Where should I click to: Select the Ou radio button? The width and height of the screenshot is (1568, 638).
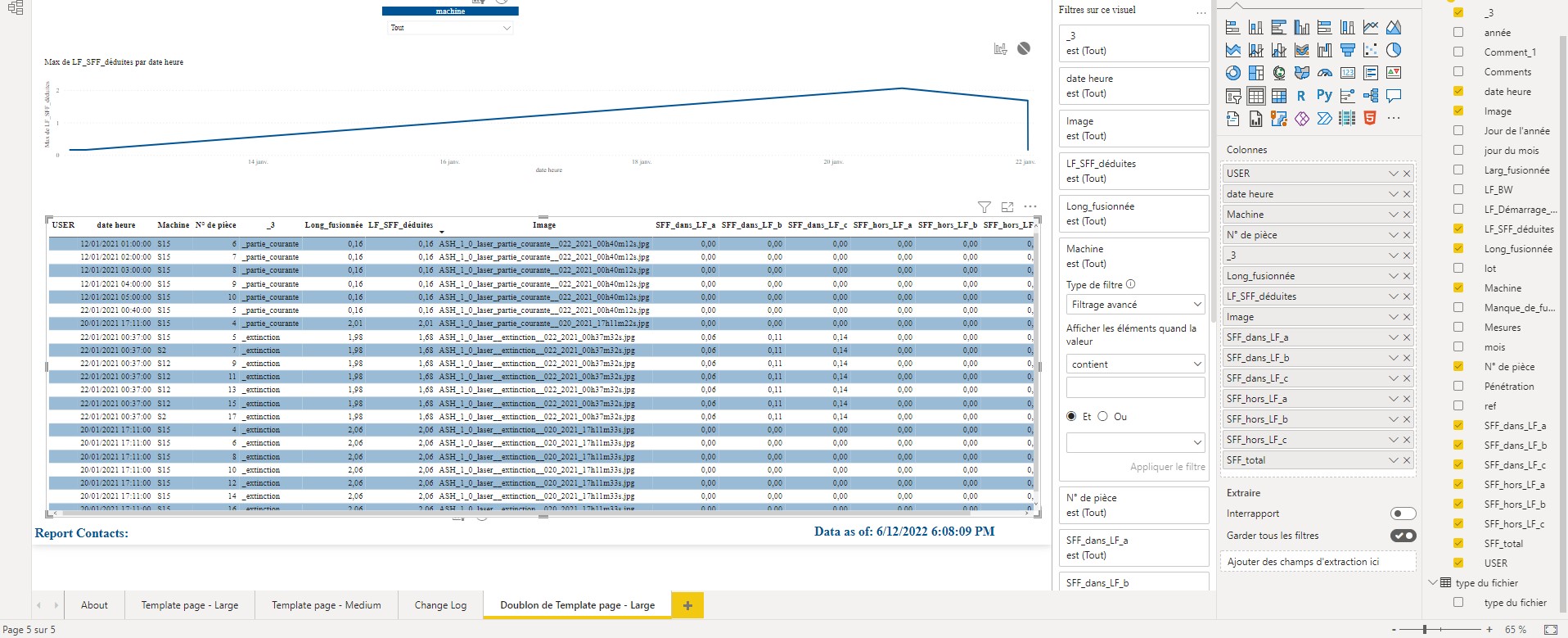point(1103,416)
